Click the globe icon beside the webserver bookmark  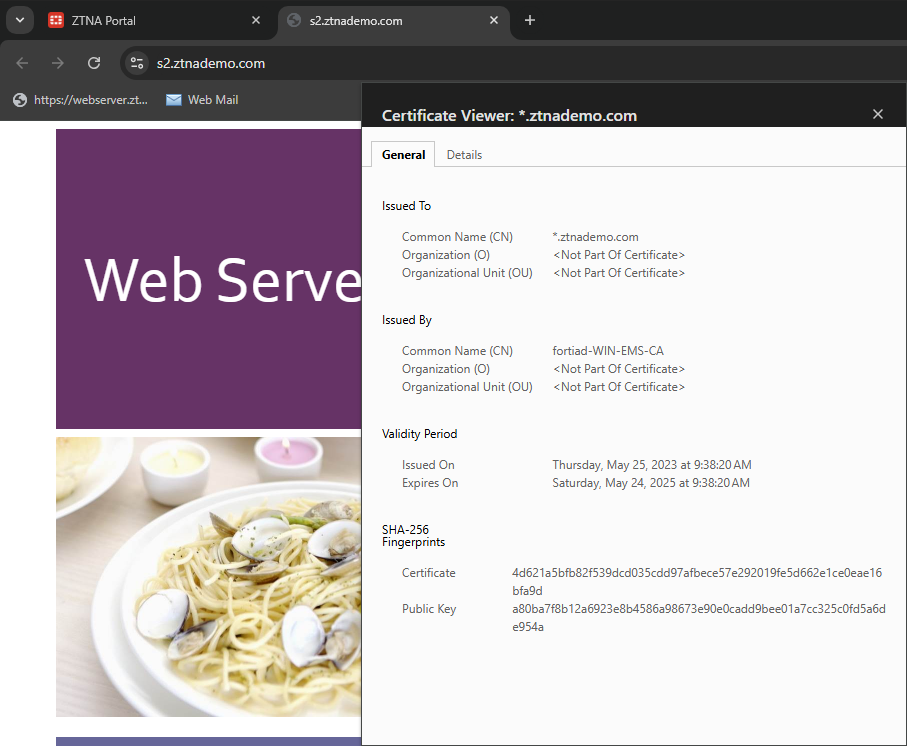pyautogui.click(x=18, y=99)
